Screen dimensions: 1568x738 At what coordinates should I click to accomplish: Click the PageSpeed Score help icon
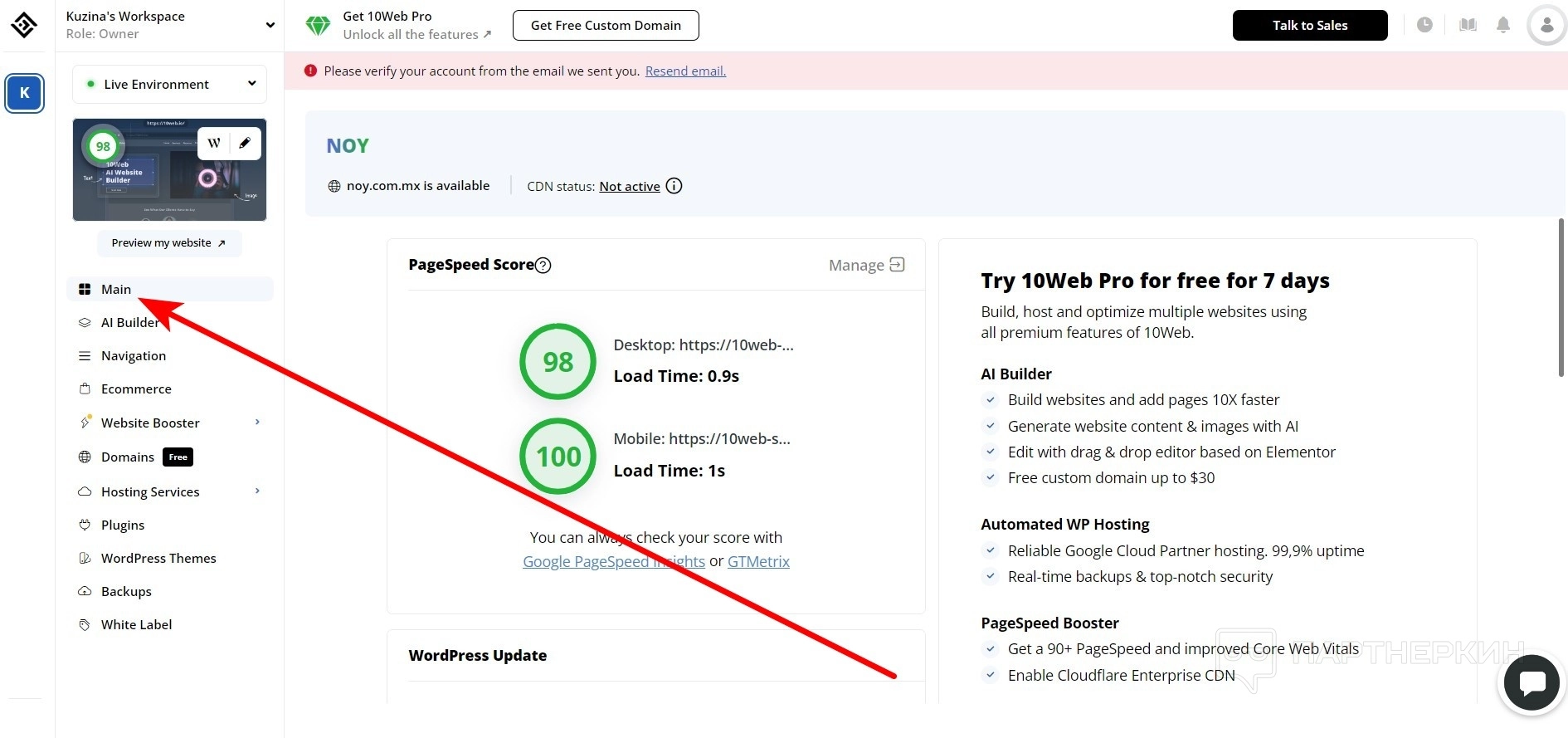click(543, 265)
